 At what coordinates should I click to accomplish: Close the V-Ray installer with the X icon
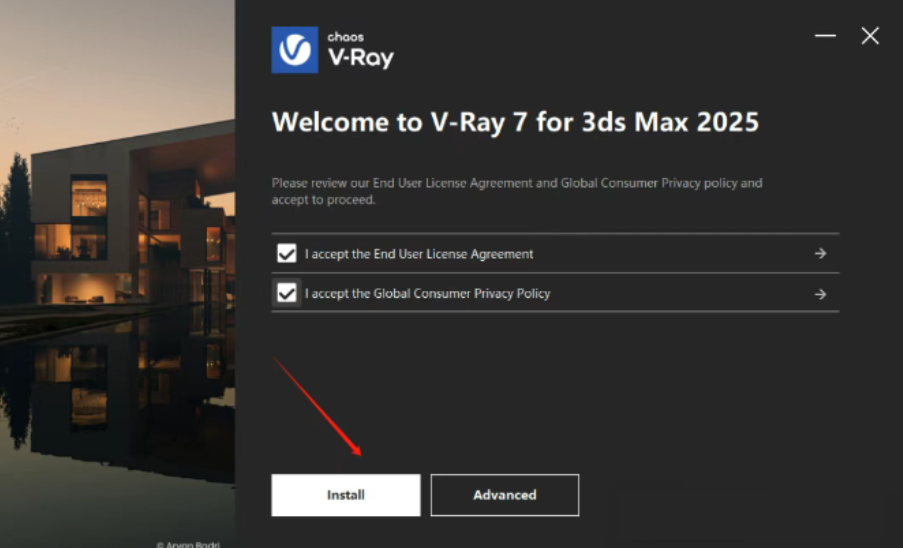[x=870, y=36]
